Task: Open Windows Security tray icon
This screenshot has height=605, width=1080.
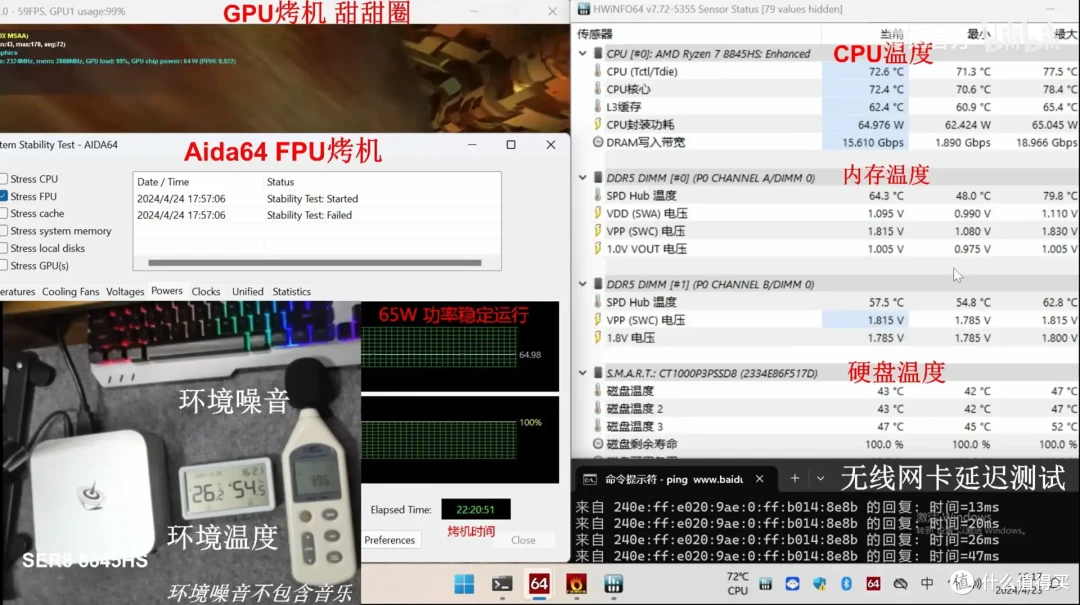Action: [x=819, y=584]
